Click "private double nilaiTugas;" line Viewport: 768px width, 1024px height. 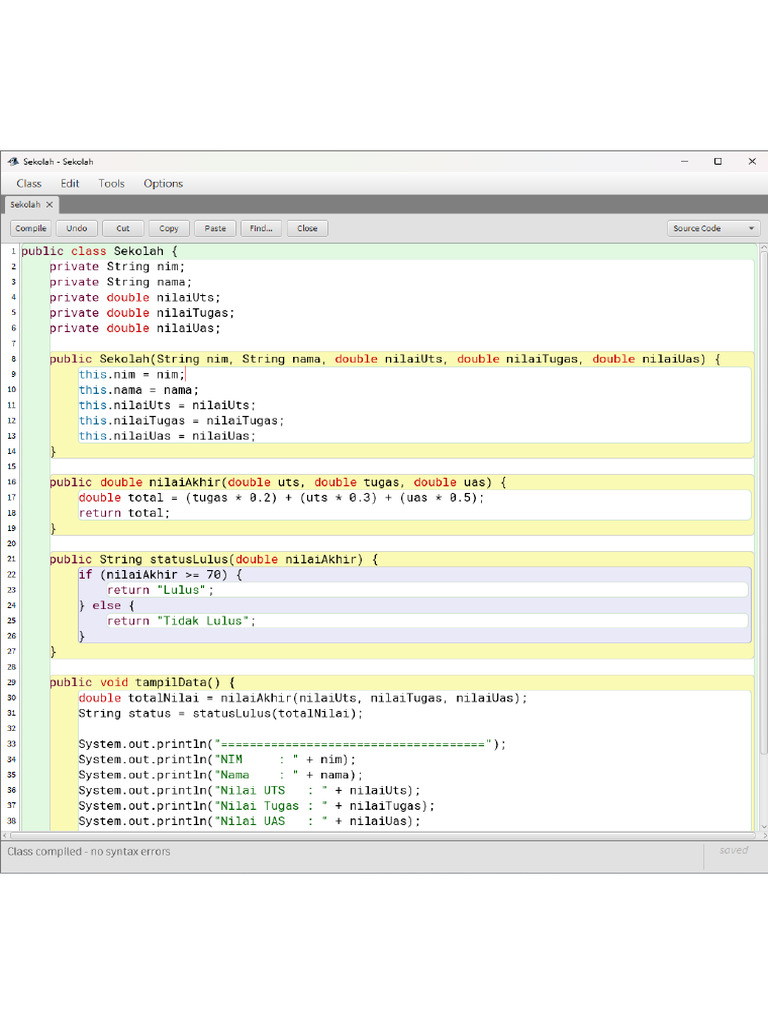[142, 313]
